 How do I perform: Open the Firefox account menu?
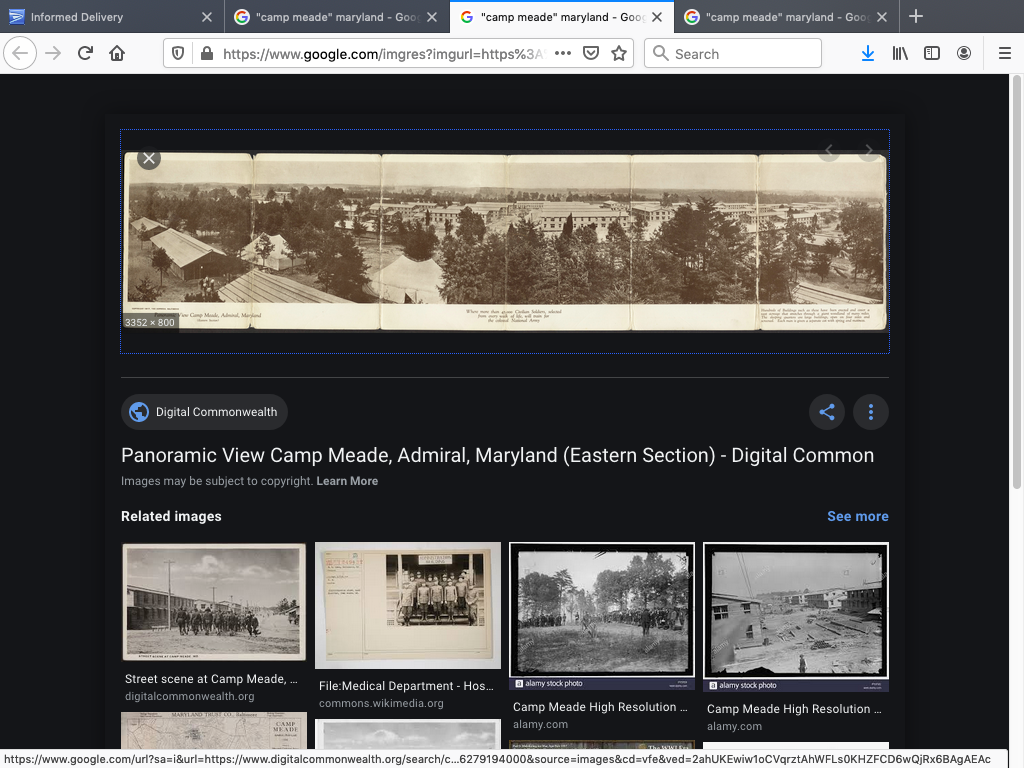[964, 54]
